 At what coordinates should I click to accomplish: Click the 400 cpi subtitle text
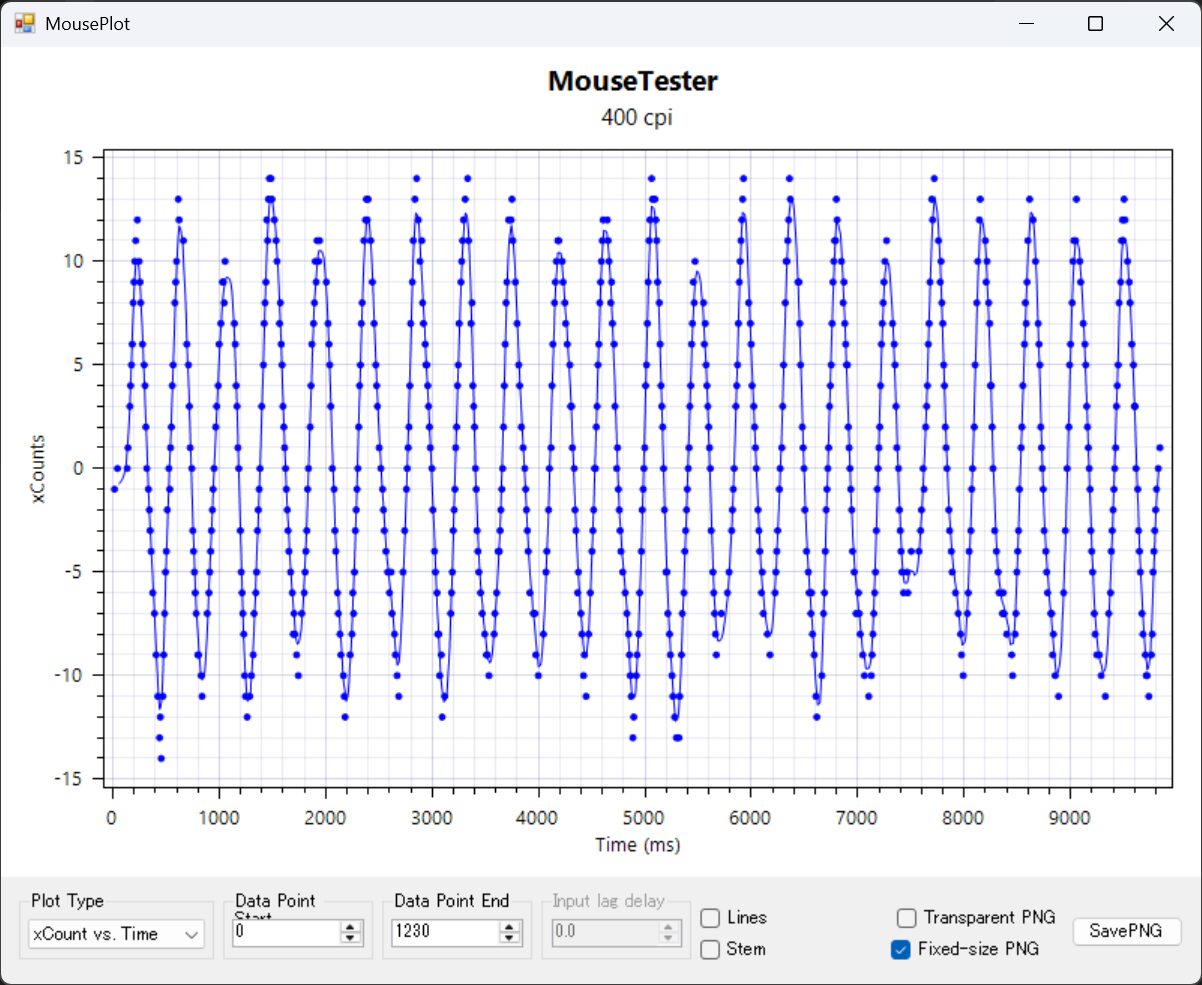[636, 117]
